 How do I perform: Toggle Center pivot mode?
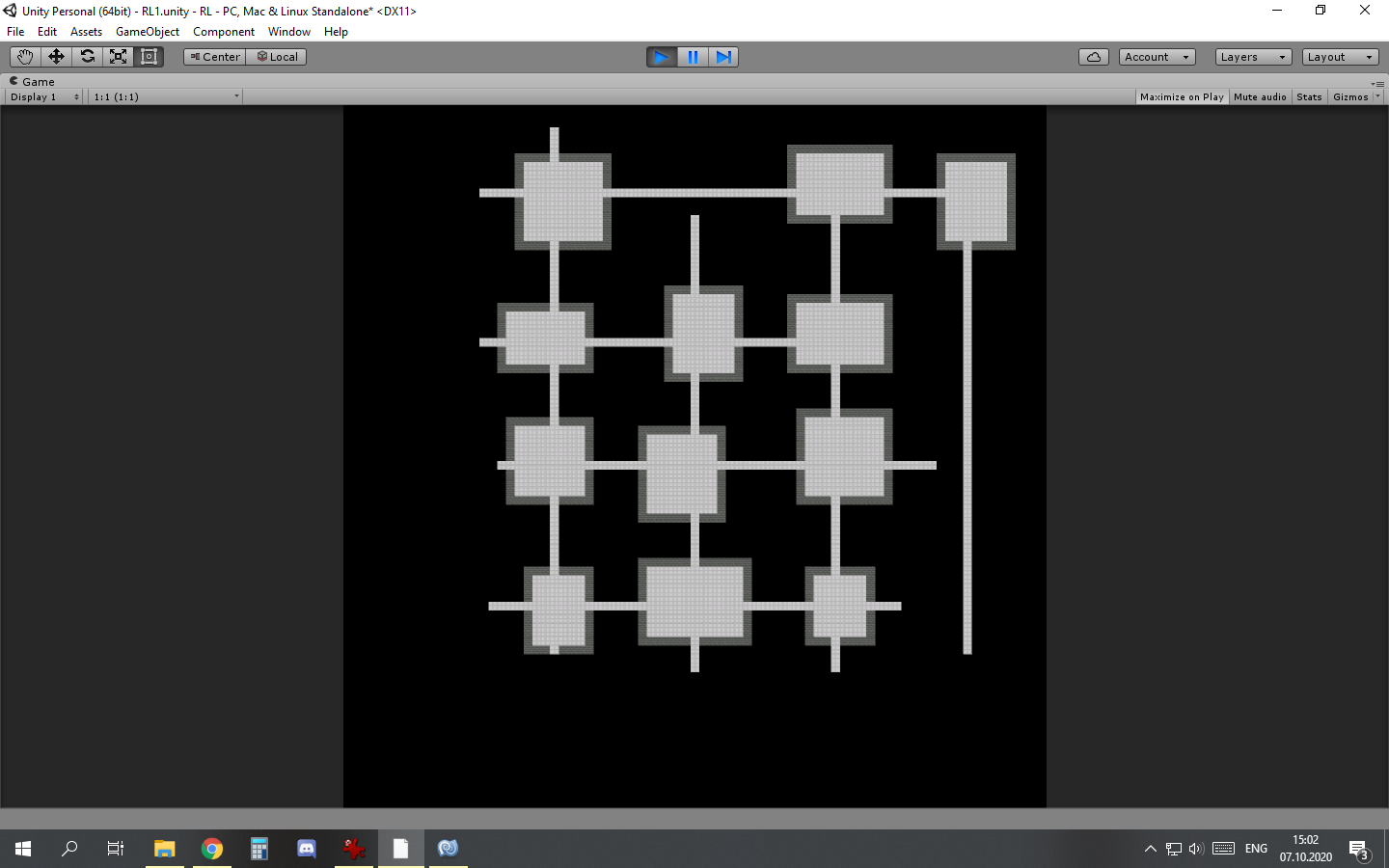pyautogui.click(x=215, y=57)
